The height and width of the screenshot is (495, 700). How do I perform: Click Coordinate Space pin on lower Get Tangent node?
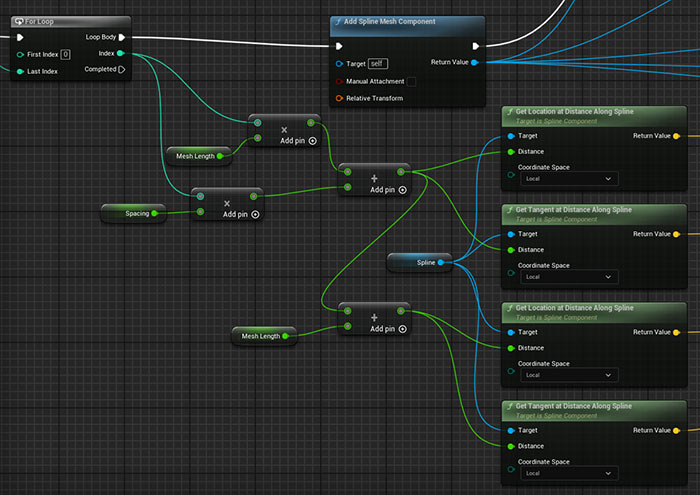pyautogui.click(x=511, y=469)
